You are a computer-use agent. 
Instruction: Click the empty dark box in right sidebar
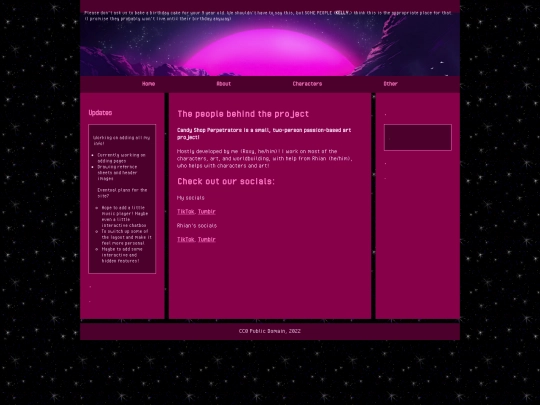tap(418, 137)
